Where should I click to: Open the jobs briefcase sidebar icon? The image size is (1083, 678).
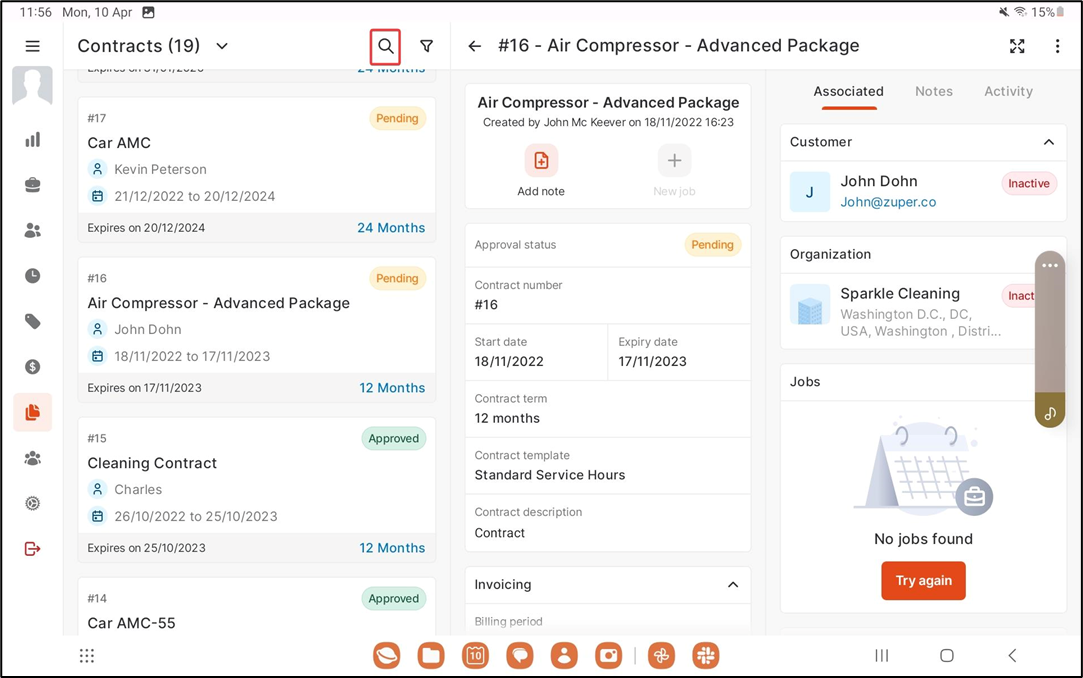(x=33, y=185)
